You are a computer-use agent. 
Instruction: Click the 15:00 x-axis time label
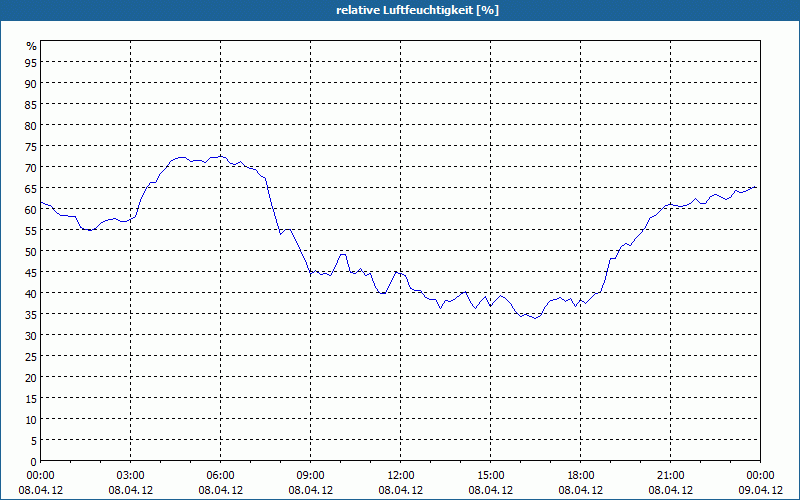point(491,476)
